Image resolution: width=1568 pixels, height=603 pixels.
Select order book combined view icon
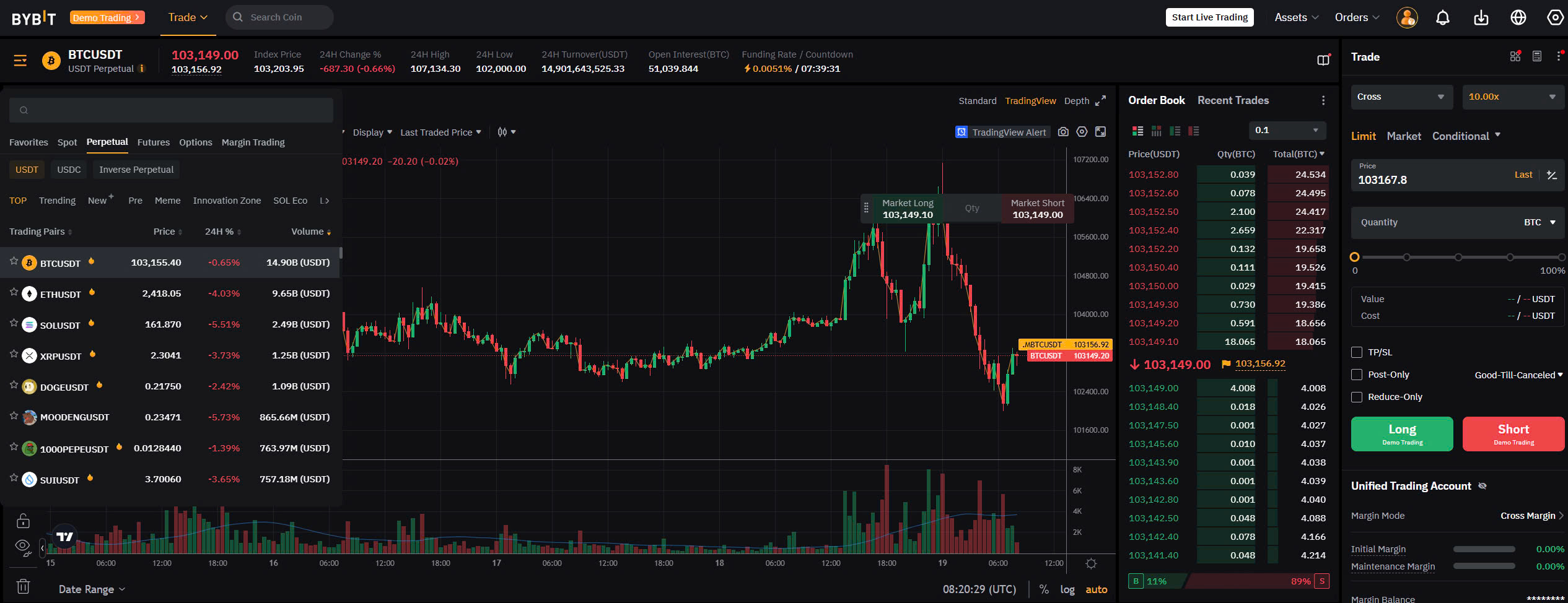1137,131
